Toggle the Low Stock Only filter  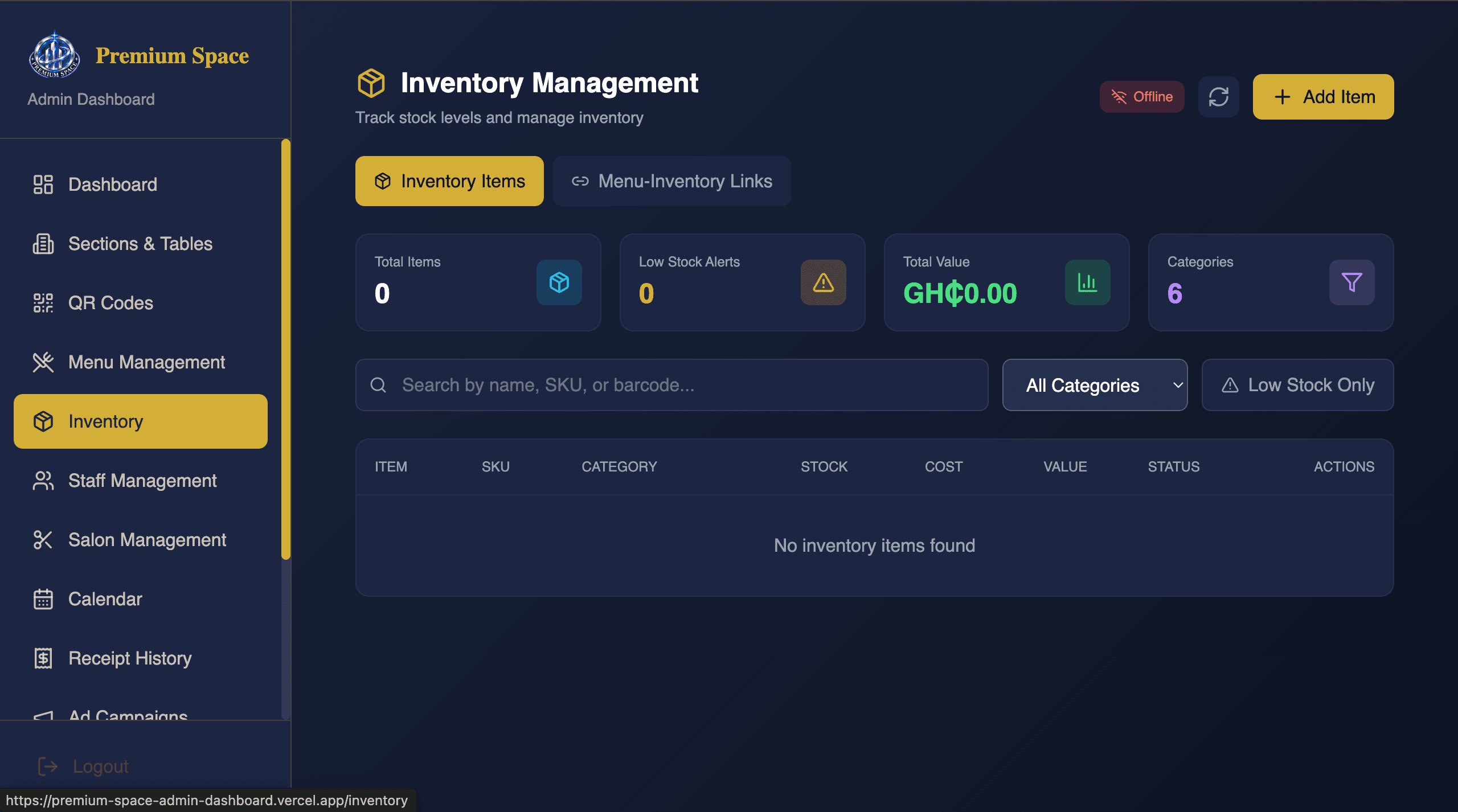1297,385
